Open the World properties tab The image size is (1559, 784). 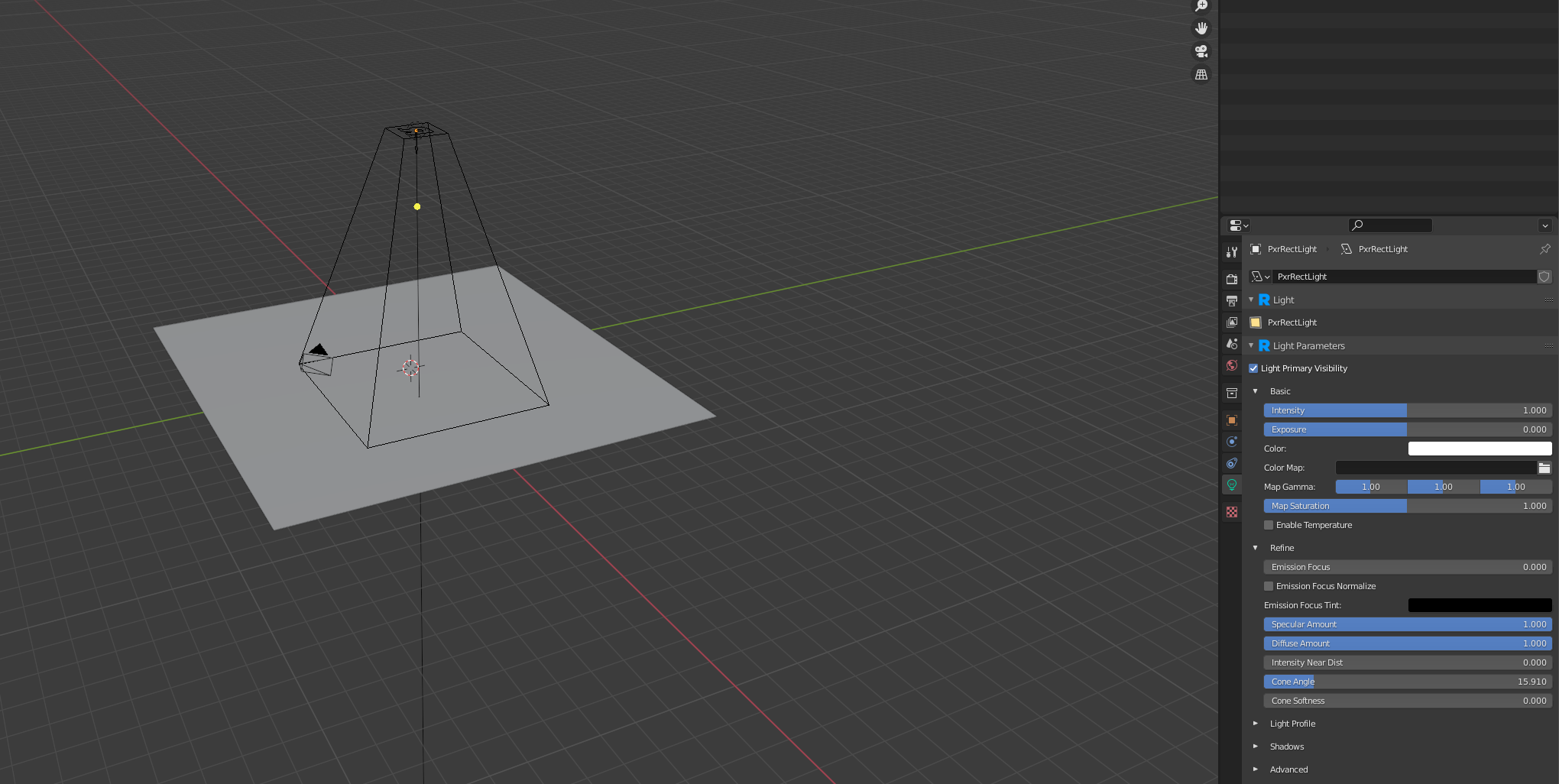pyautogui.click(x=1232, y=366)
